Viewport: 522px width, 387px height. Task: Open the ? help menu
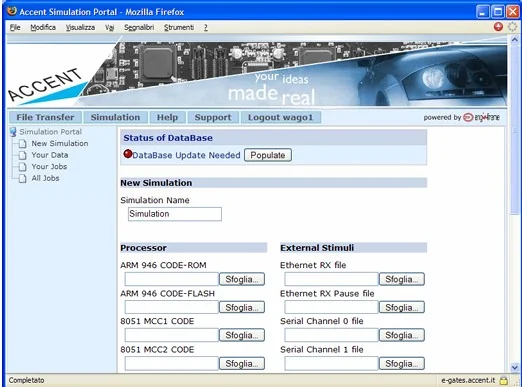[x=206, y=27]
